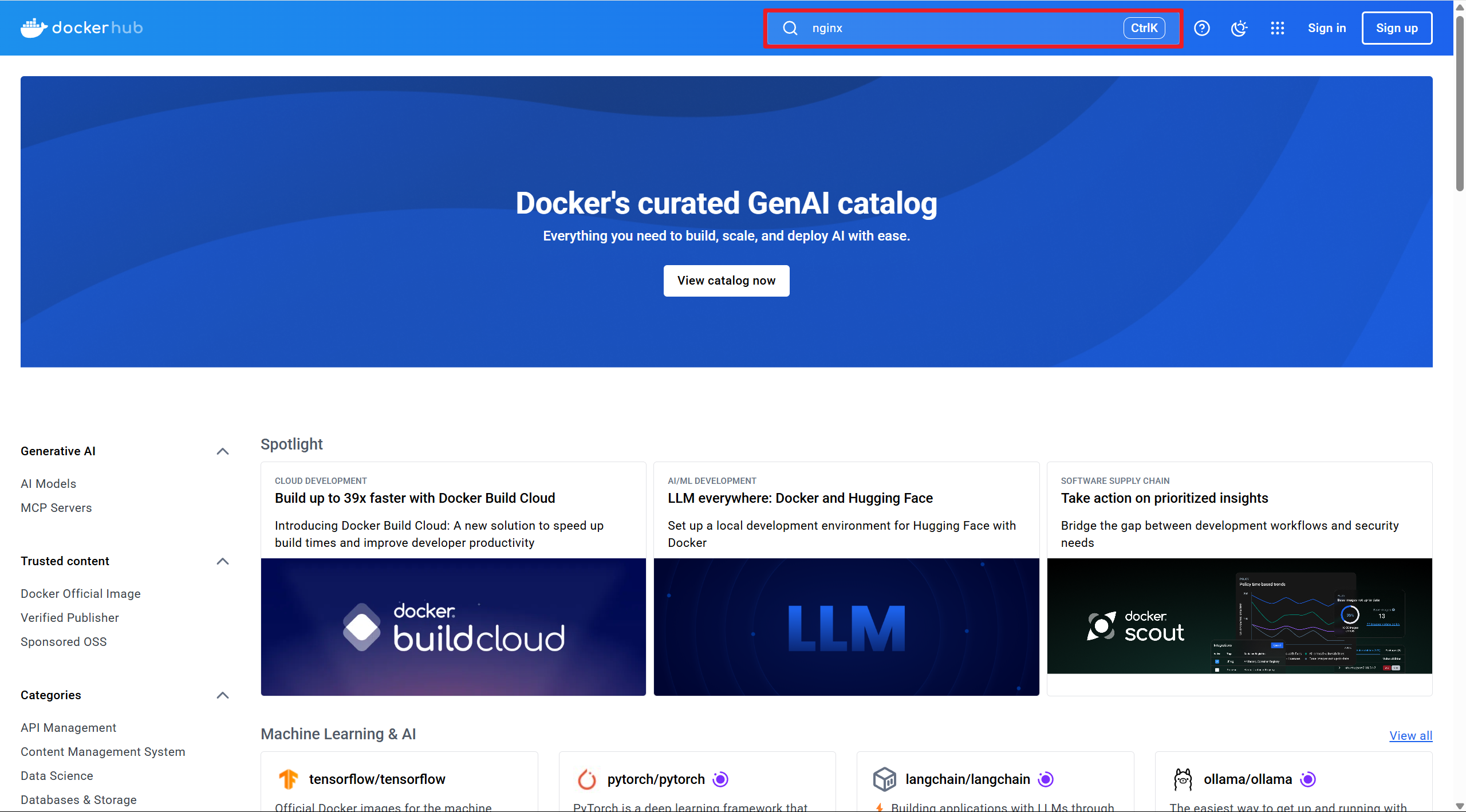Open View all for Machine Learning
The width and height of the screenshot is (1466, 812).
1411,736
